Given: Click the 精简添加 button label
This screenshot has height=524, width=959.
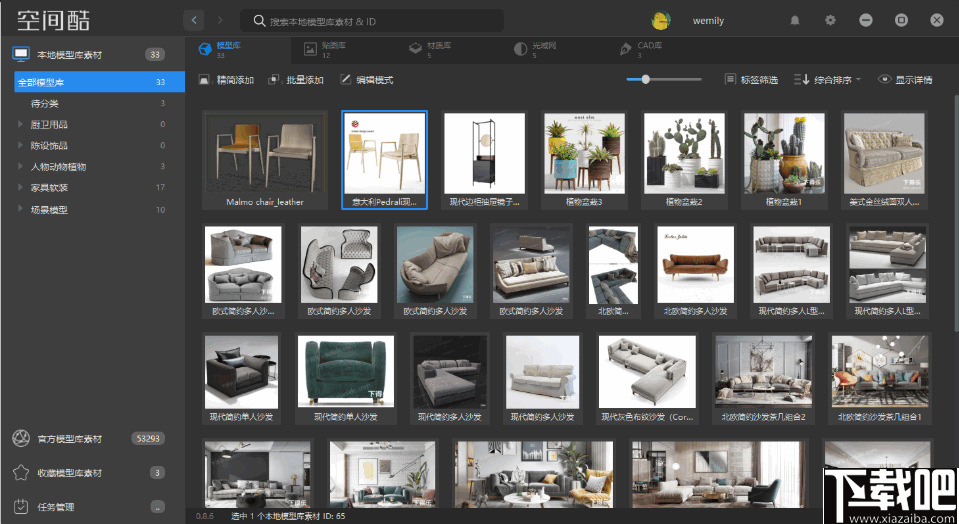Looking at the screenshot, I should click(x=235, y=80).
